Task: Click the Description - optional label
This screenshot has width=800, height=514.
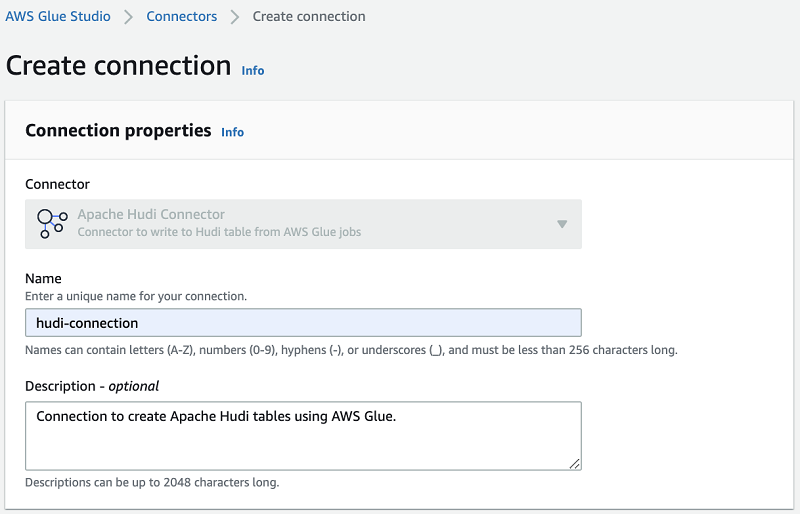Action: [92, 386]
